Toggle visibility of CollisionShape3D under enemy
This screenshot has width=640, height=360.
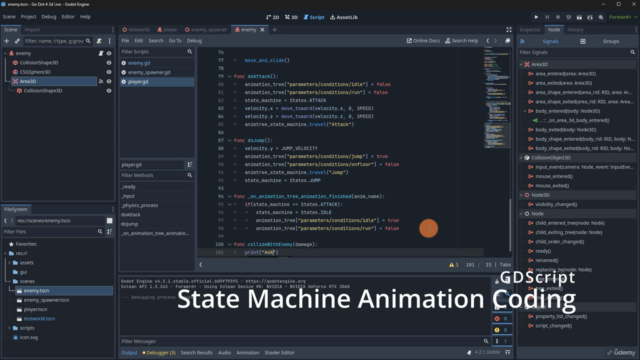pyautogui.click(x=109, y=63)
